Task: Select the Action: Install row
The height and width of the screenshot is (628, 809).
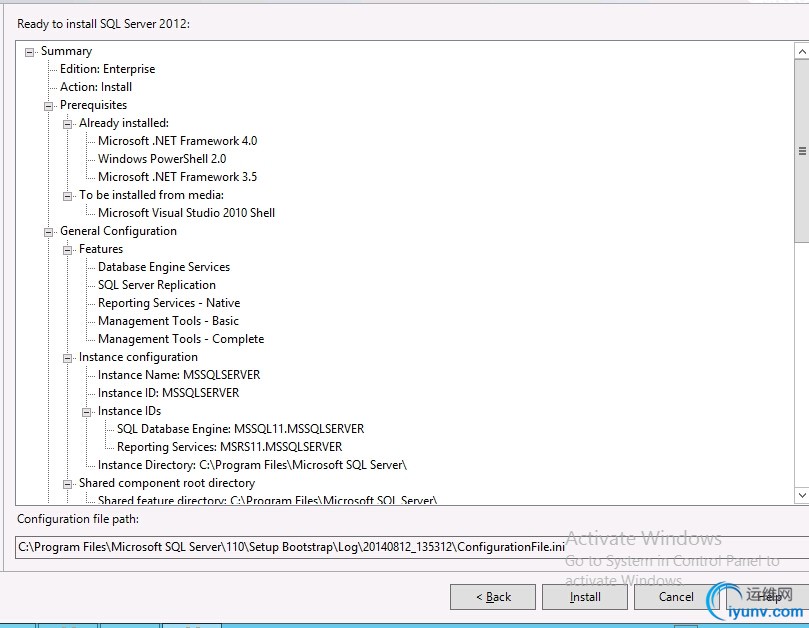Action: [96, 87]
